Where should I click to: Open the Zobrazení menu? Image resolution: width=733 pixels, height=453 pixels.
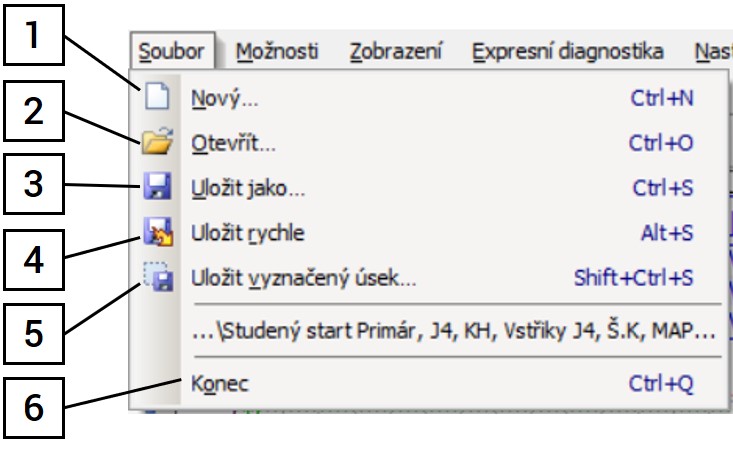[x=396, y=50]
